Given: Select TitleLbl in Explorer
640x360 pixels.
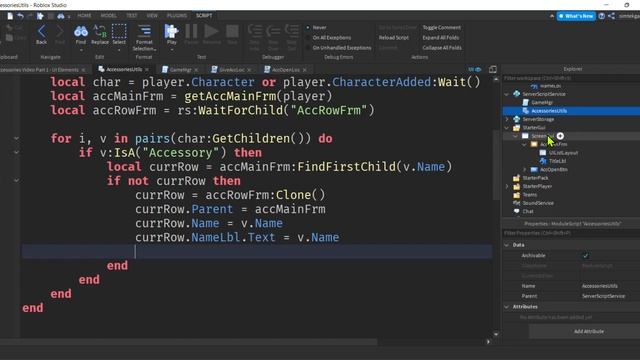Looking at the screenshot, I should click(557, 161).
